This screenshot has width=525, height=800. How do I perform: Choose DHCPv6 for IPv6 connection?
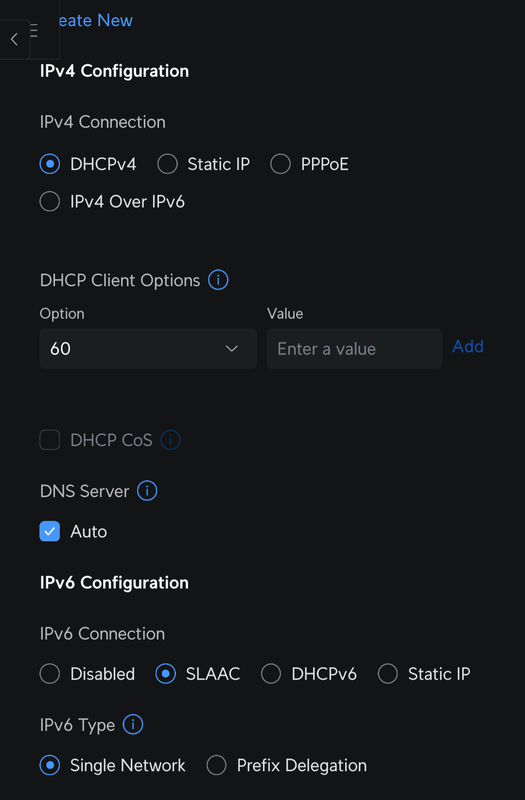click(x=271, y=673)
